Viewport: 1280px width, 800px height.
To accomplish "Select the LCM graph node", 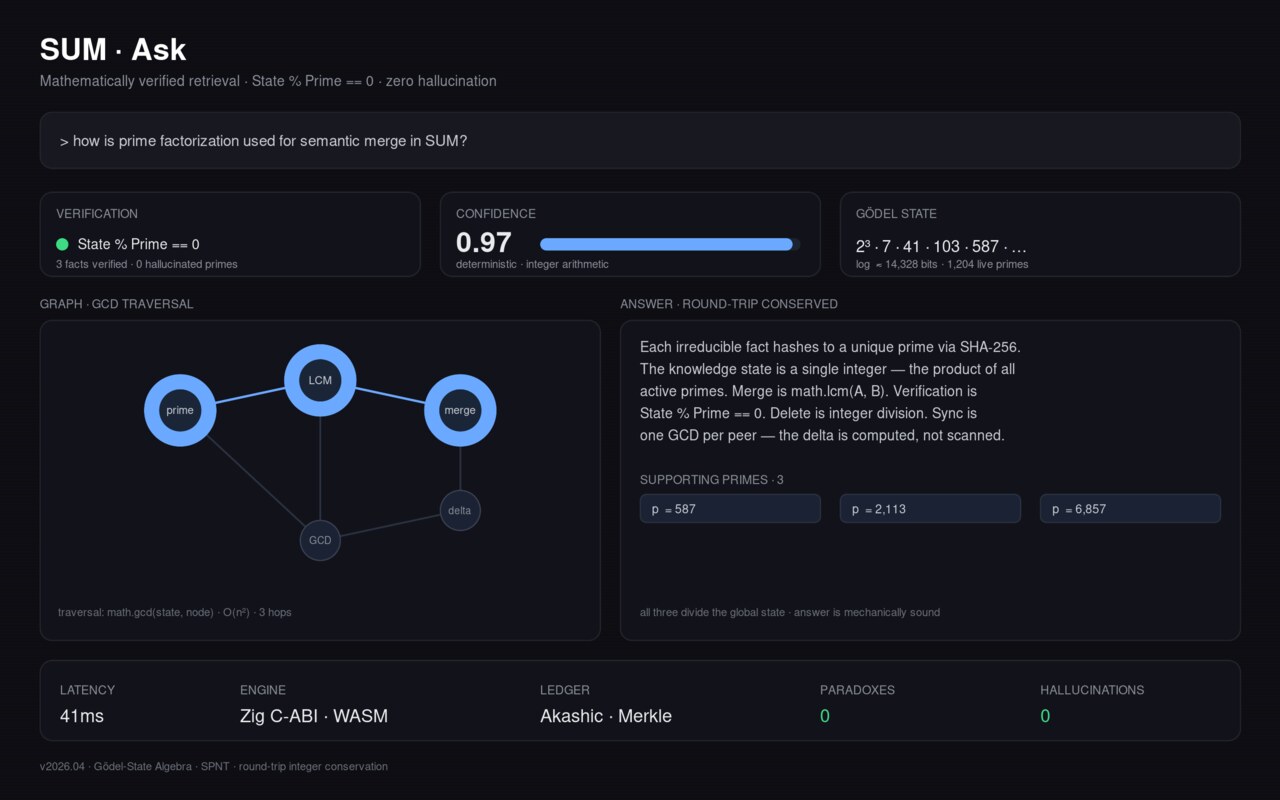I will pos(320,380).
